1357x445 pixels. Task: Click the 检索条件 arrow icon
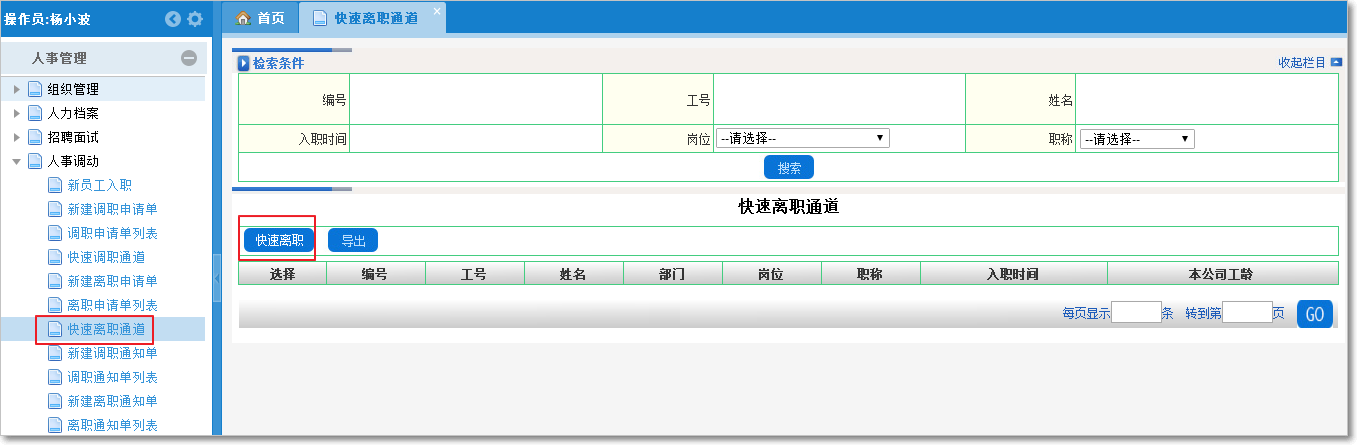(x=244, y=64)
